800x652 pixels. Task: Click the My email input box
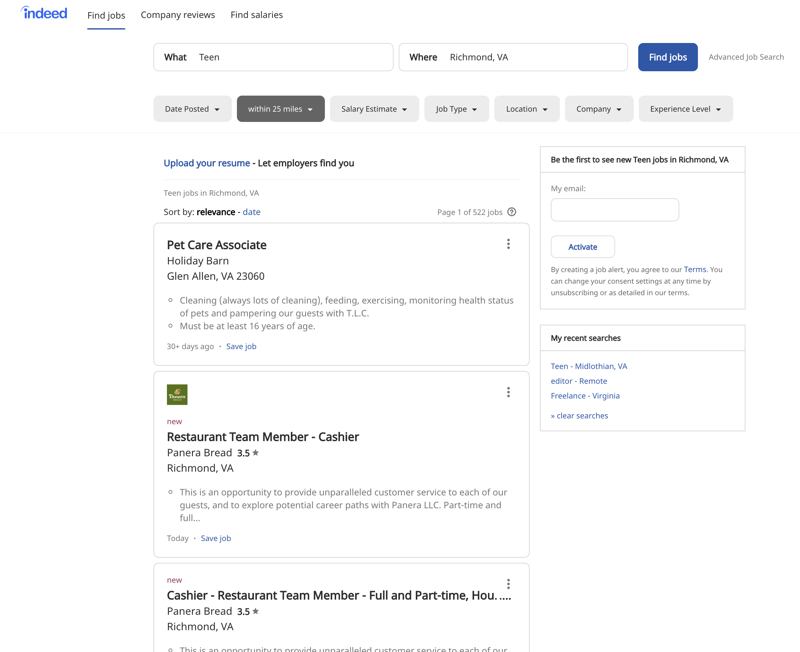[x=615, y=210]
